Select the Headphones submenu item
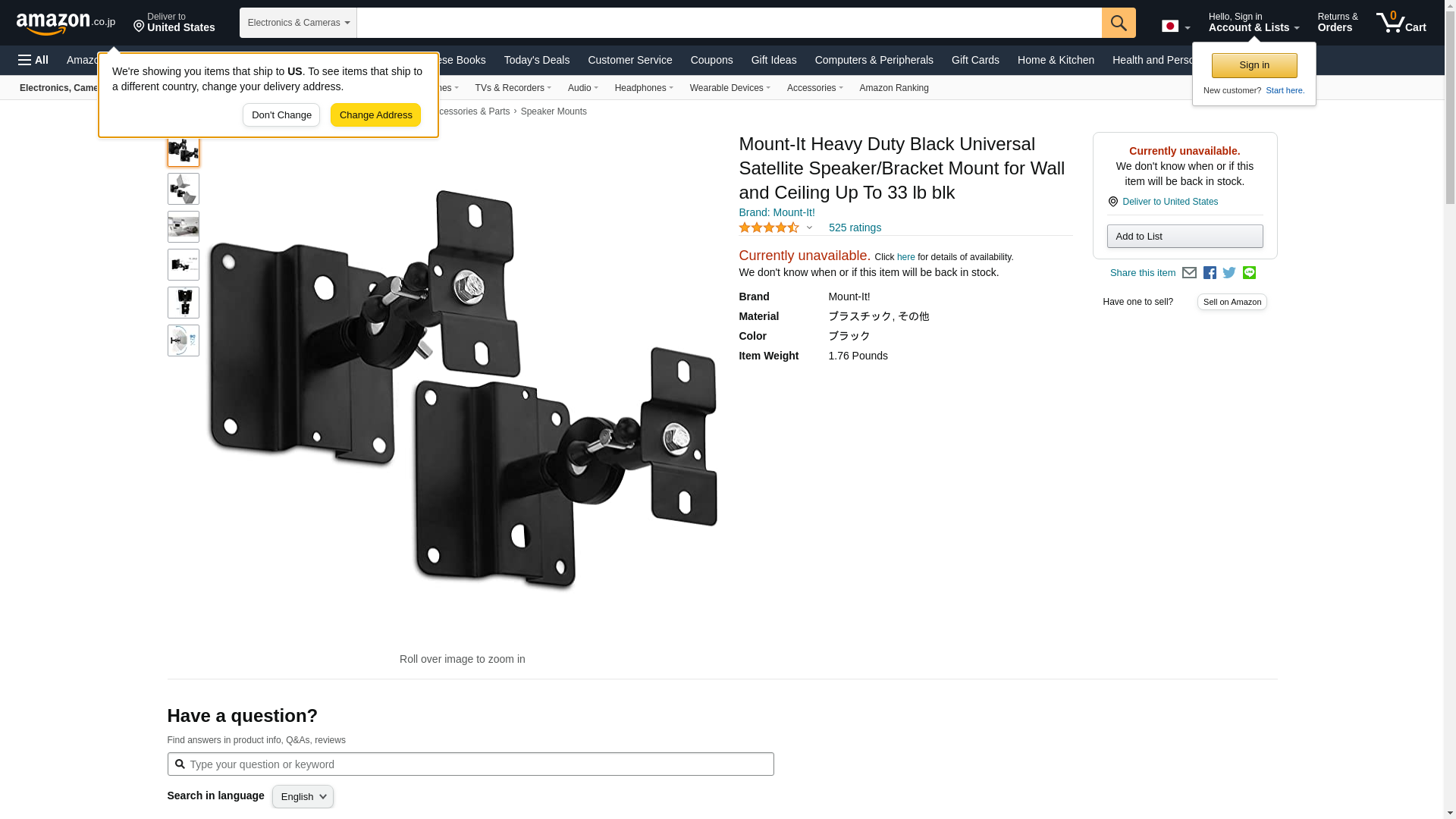The image size is (1456, 819). point(644,88)
